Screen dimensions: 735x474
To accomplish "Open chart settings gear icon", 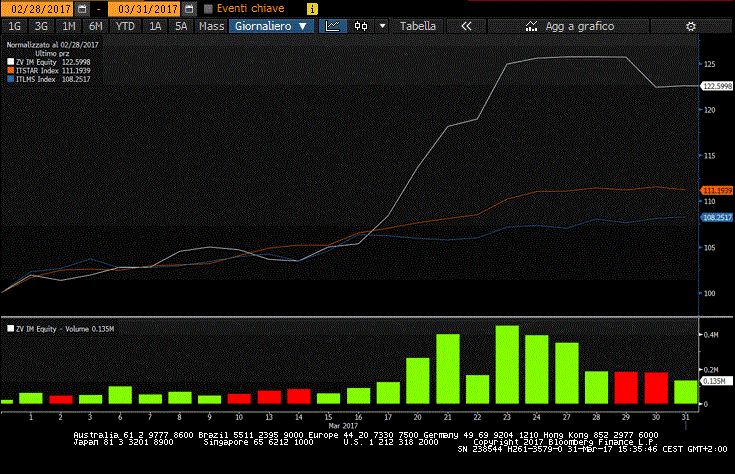I will coord(690,26).
